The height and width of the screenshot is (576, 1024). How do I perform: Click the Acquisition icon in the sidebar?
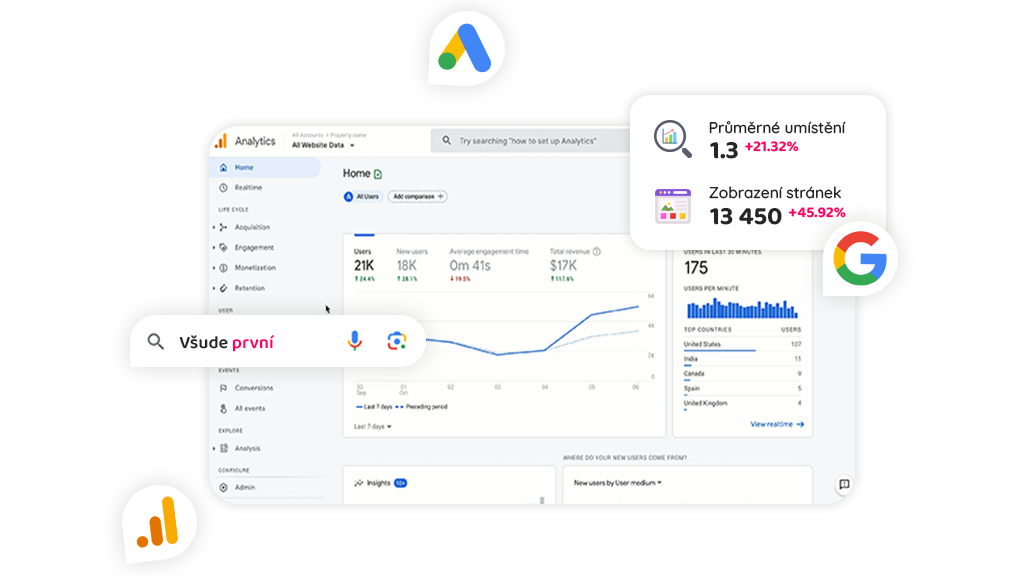(x=223, y=227)
